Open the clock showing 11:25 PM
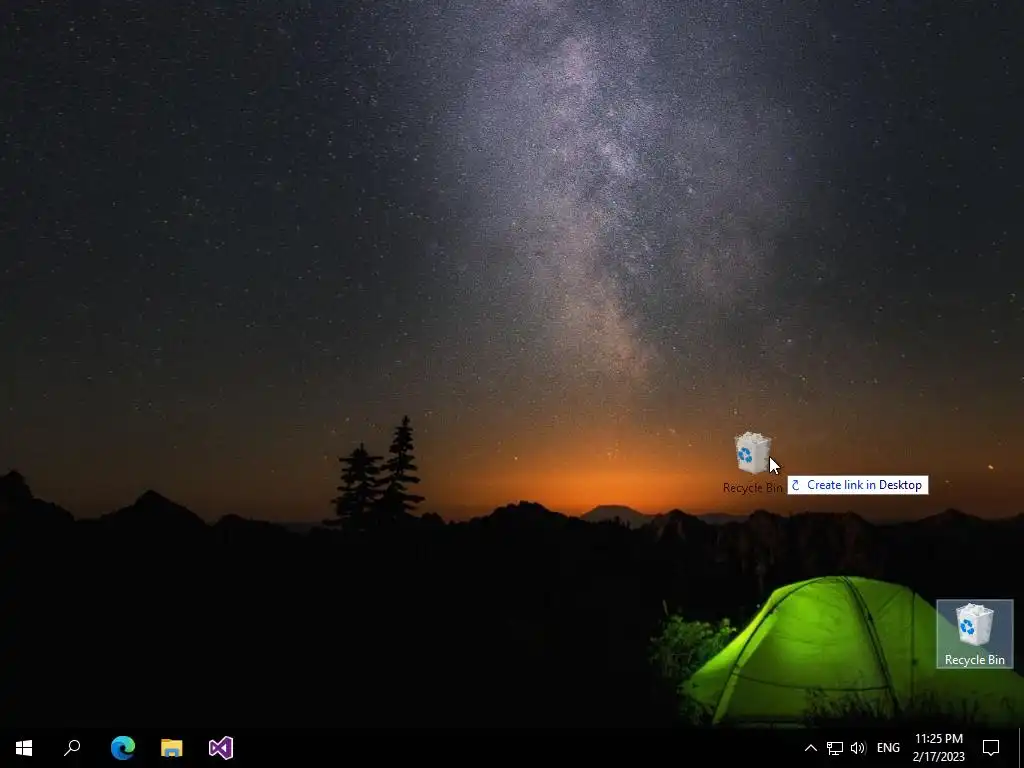 938,748
